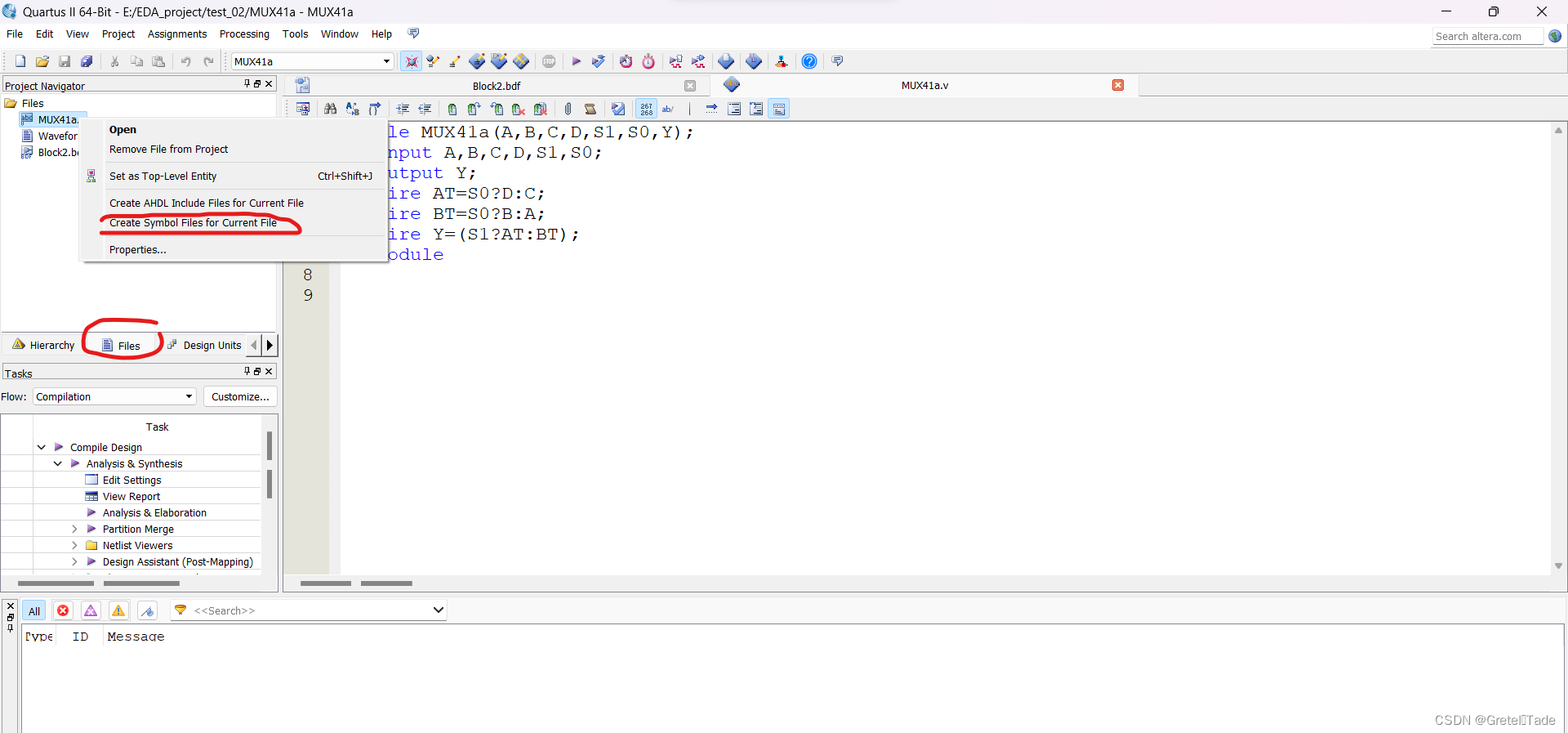The width and height of the screenshot is (1568, 733).
Task: Collapse the Analysis & Synthesis task
Action: pos(58,463)
